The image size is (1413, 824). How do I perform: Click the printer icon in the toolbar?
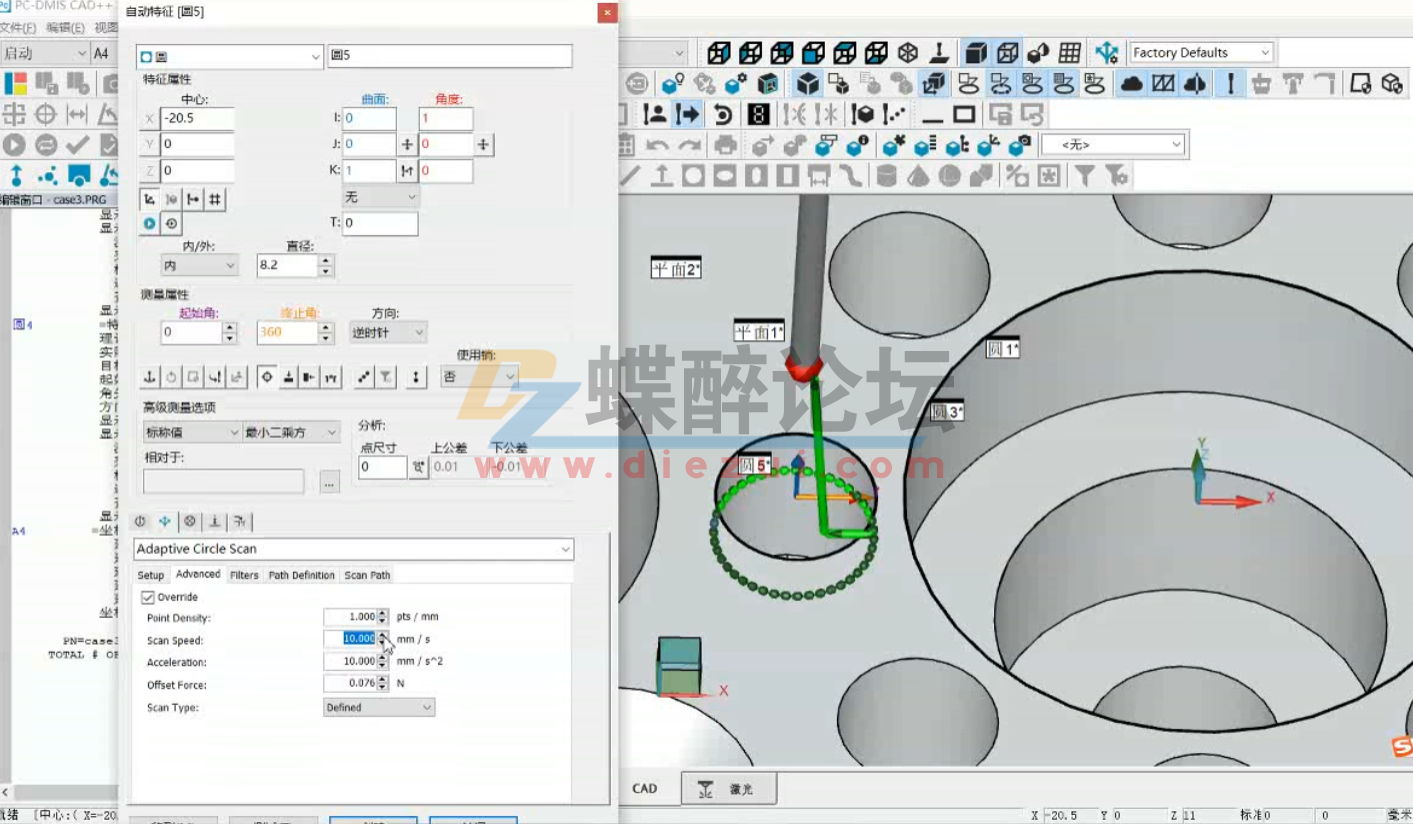pos(725,145)
